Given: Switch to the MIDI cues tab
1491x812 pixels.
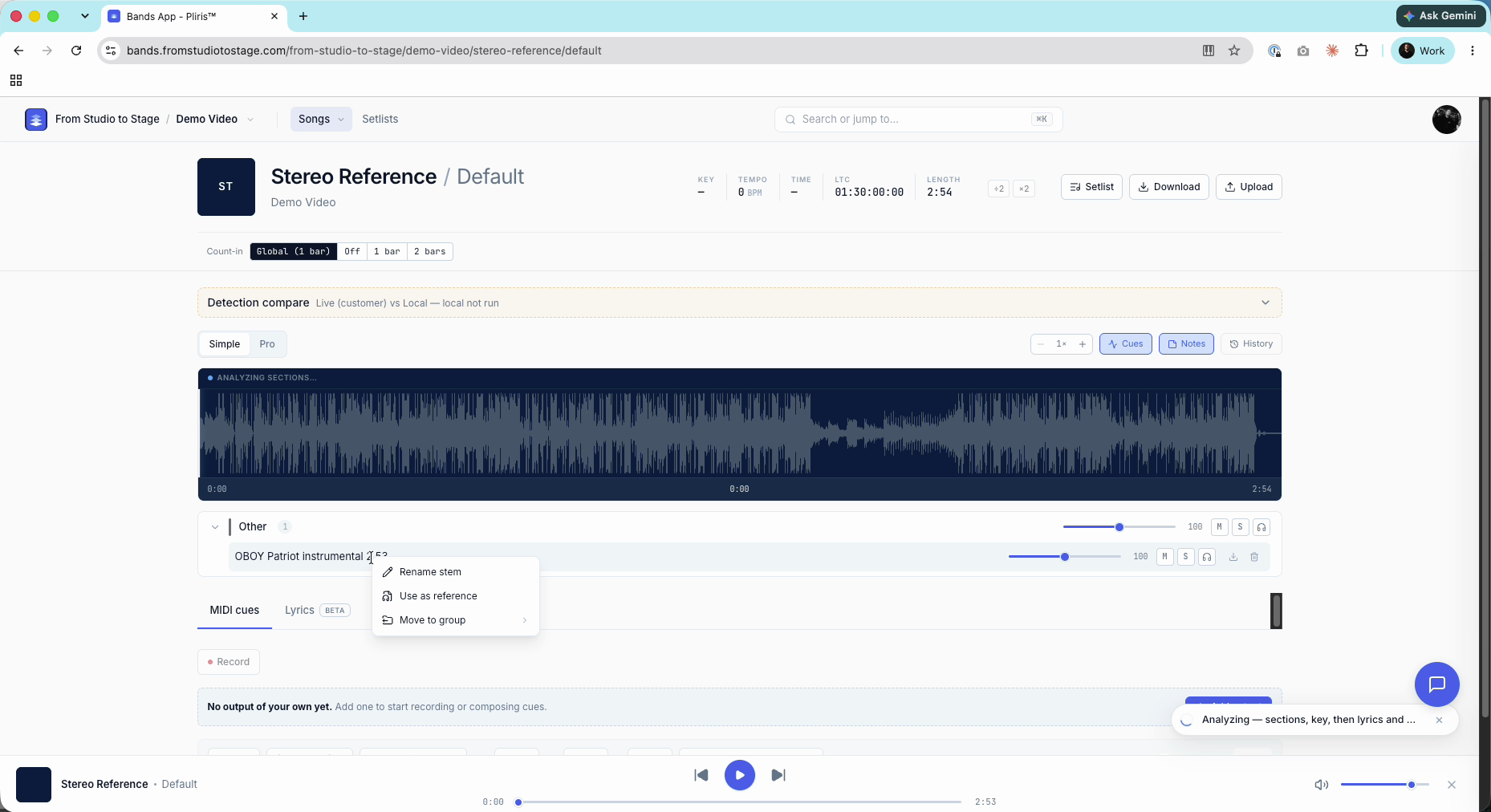Looking at the screenshot, I should (234, 611).
